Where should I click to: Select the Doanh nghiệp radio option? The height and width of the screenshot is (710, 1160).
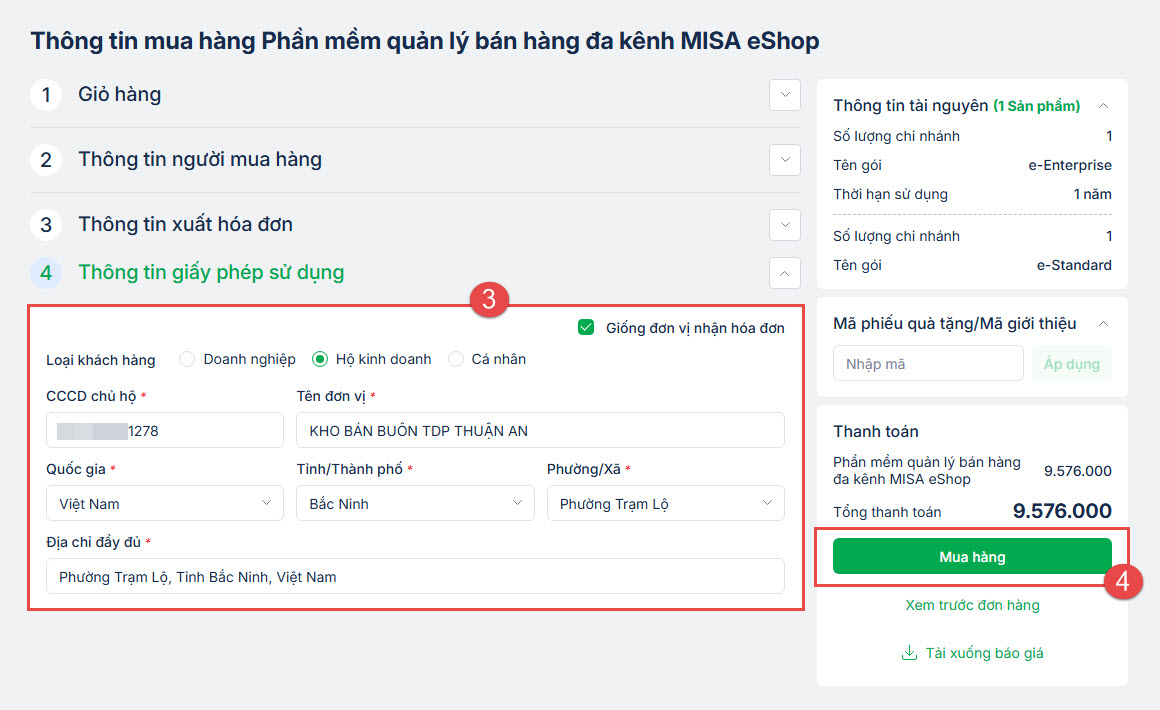pos(187,359)
